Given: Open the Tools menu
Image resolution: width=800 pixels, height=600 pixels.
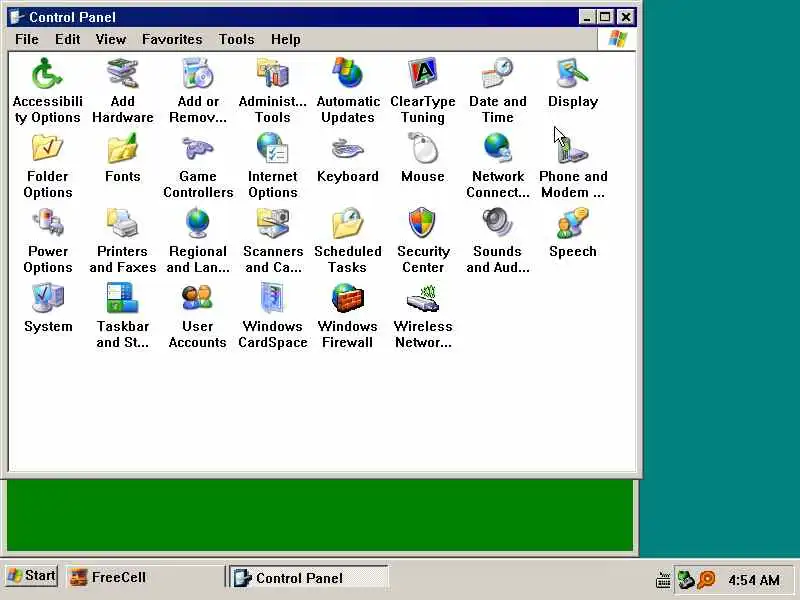Looking at the screenshot, I should [x=236, y=39].
